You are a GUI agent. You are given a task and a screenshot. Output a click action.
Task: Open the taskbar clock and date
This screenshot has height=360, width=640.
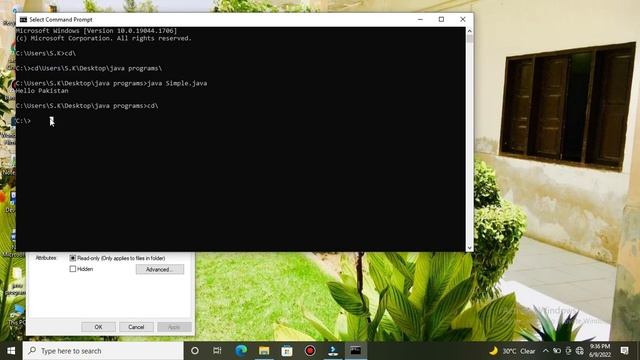pos(600,351)
